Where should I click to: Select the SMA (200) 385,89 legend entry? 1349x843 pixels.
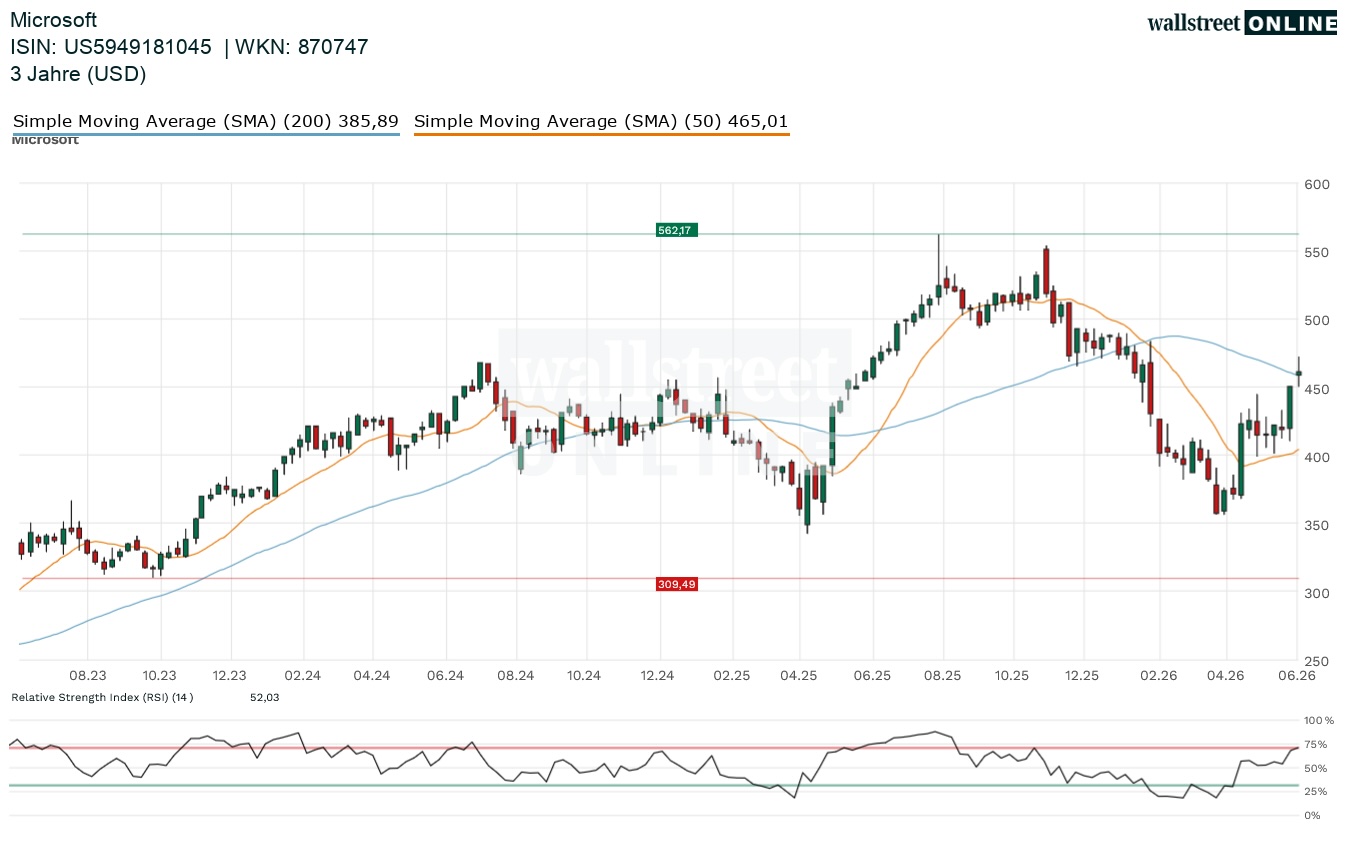pos(206,121)
